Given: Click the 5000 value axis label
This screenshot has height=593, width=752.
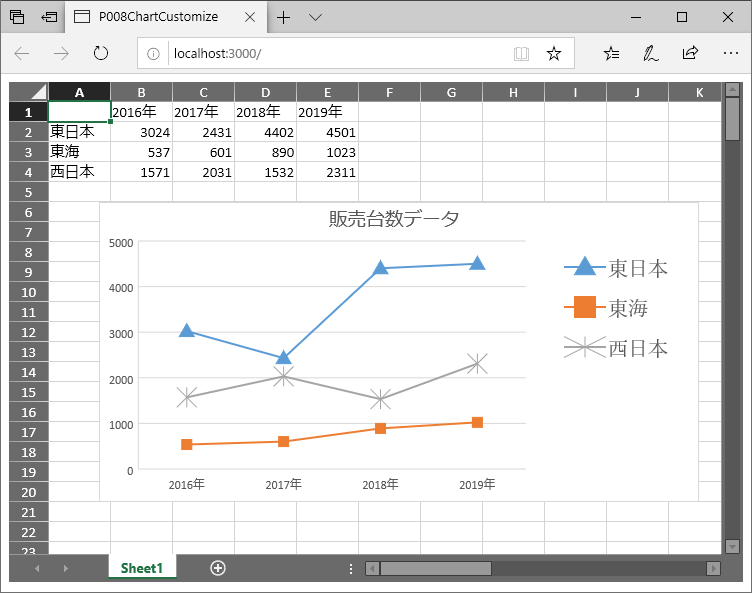Looking at the screenshot, I should pyautogui.click(x=121, y=243).
